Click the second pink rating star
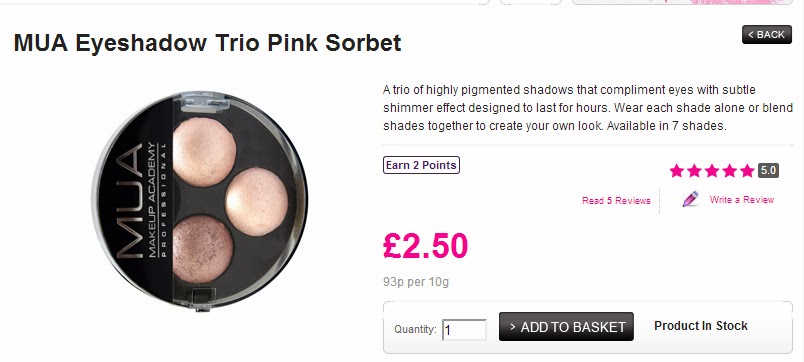This screenshot has width=804, height=362. pyautogui.click(x=694, y=171)
